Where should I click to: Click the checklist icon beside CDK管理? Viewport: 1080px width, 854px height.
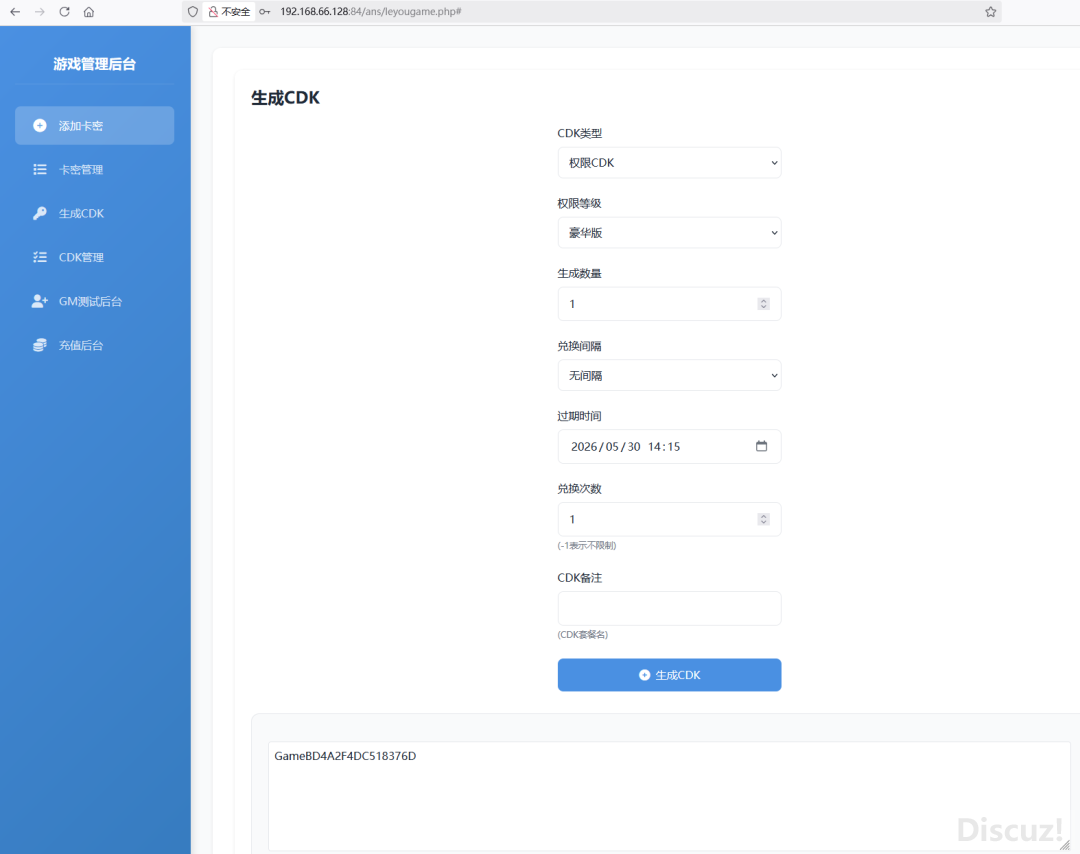point(40,257)
